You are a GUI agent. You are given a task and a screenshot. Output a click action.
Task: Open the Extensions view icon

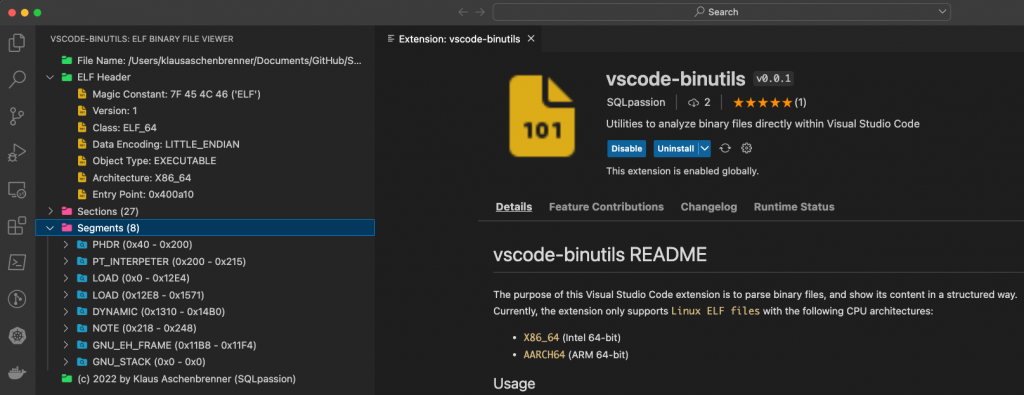coord(17,227)
